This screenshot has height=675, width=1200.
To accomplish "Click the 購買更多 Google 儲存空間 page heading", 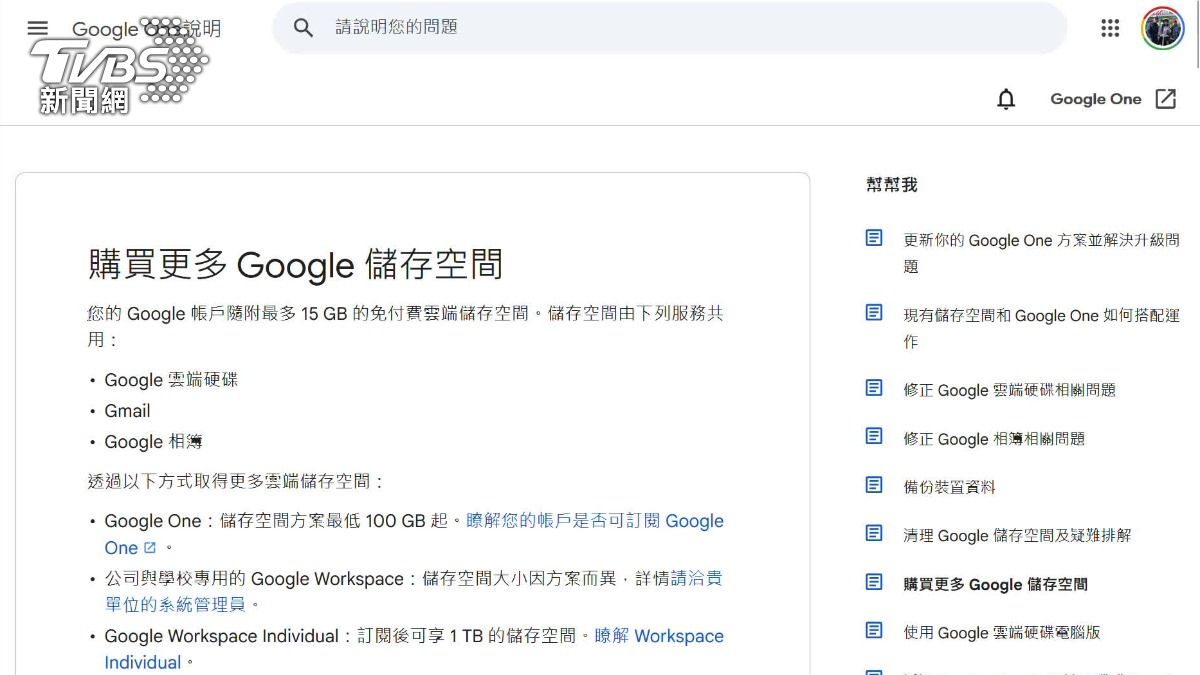I will pyautogui.click(x=295, y=265).
